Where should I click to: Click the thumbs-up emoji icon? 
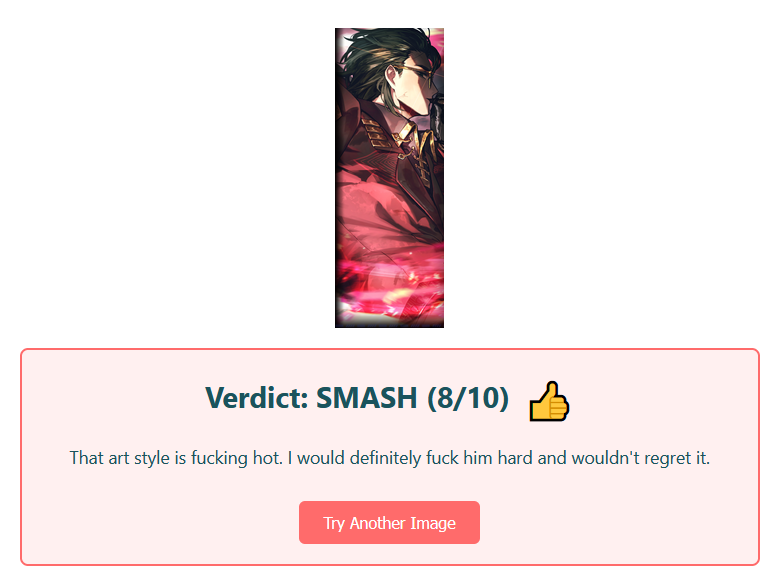(549, 401)
